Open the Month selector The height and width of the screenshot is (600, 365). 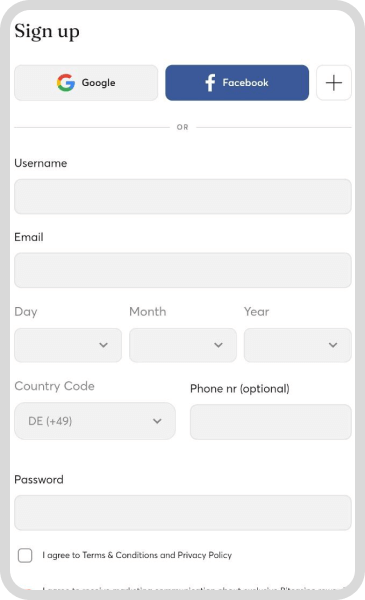[183, 345]
